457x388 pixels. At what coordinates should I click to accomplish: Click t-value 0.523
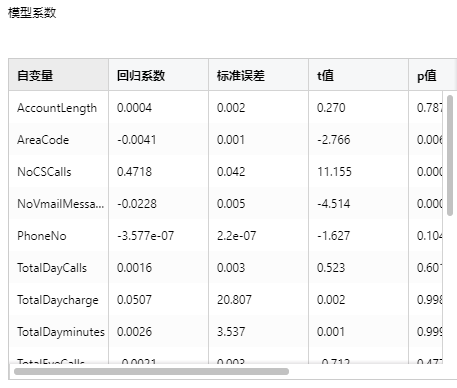(x=331, y=268)
